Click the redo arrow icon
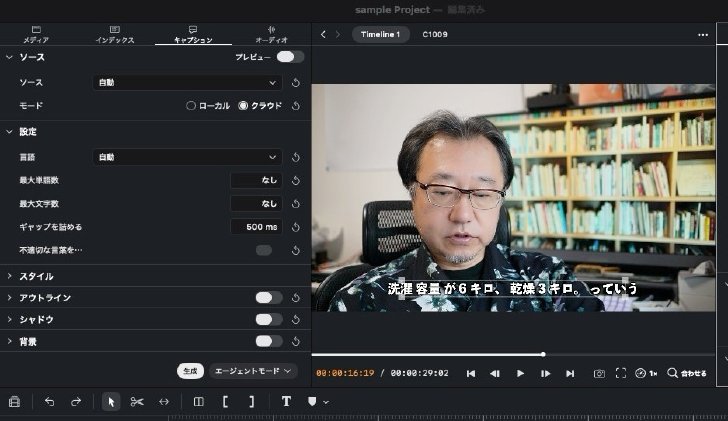Screen dimensions: 728x421 [x=76, y=402]
